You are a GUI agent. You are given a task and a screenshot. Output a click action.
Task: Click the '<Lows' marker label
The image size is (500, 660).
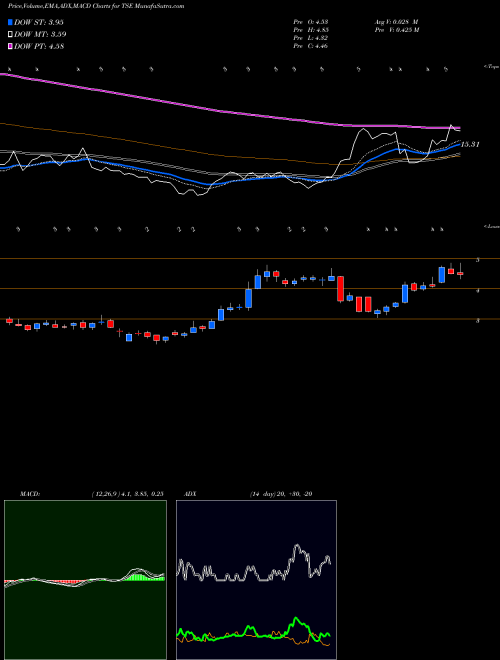pyautogui.click(x=492, y=226)
